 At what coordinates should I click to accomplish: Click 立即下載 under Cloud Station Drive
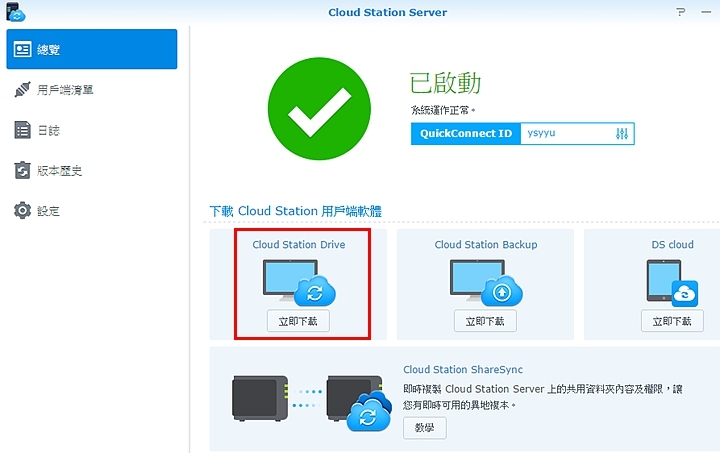click(298, 321)
